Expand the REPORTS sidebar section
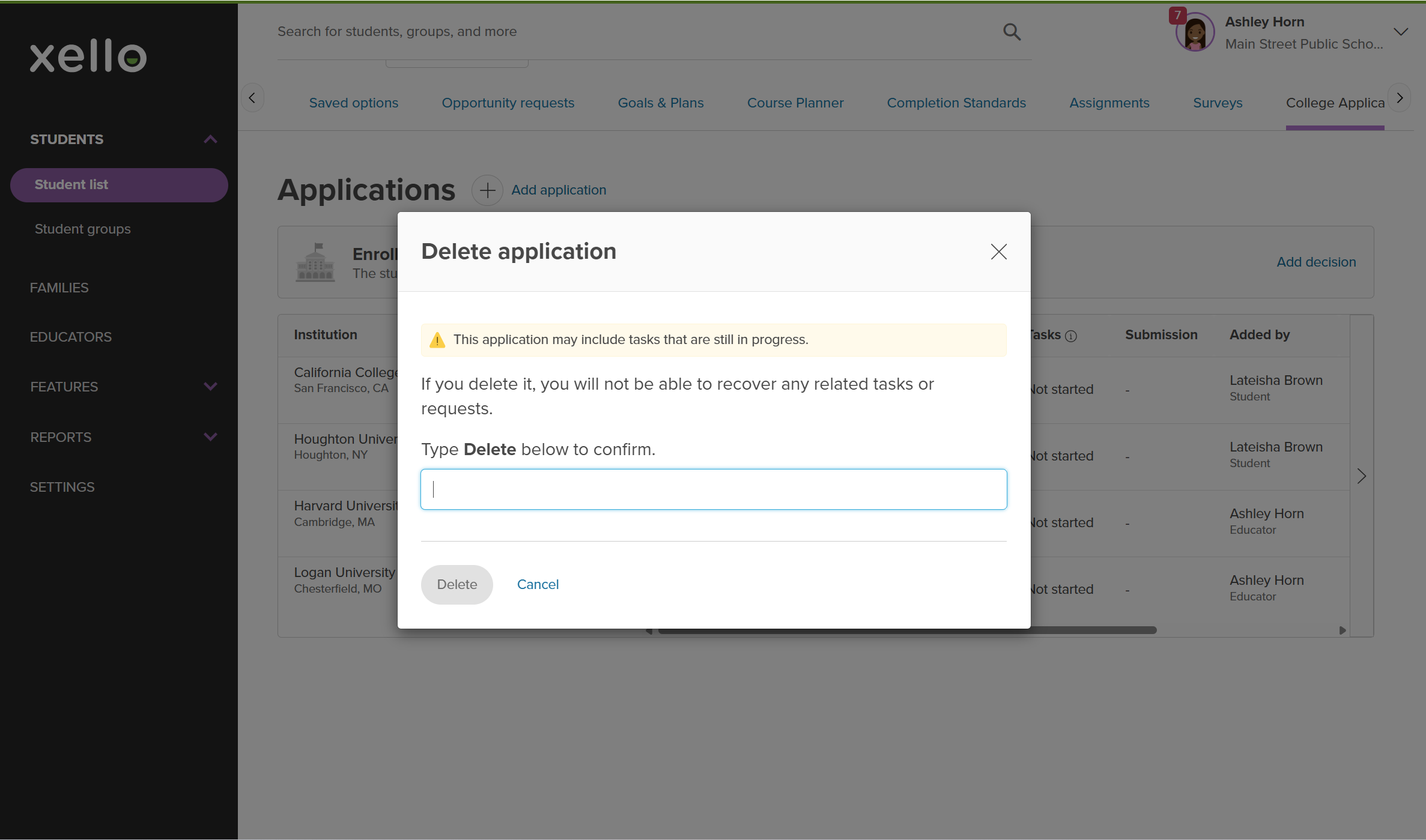 pyautogui.click(x=210, y=437)
